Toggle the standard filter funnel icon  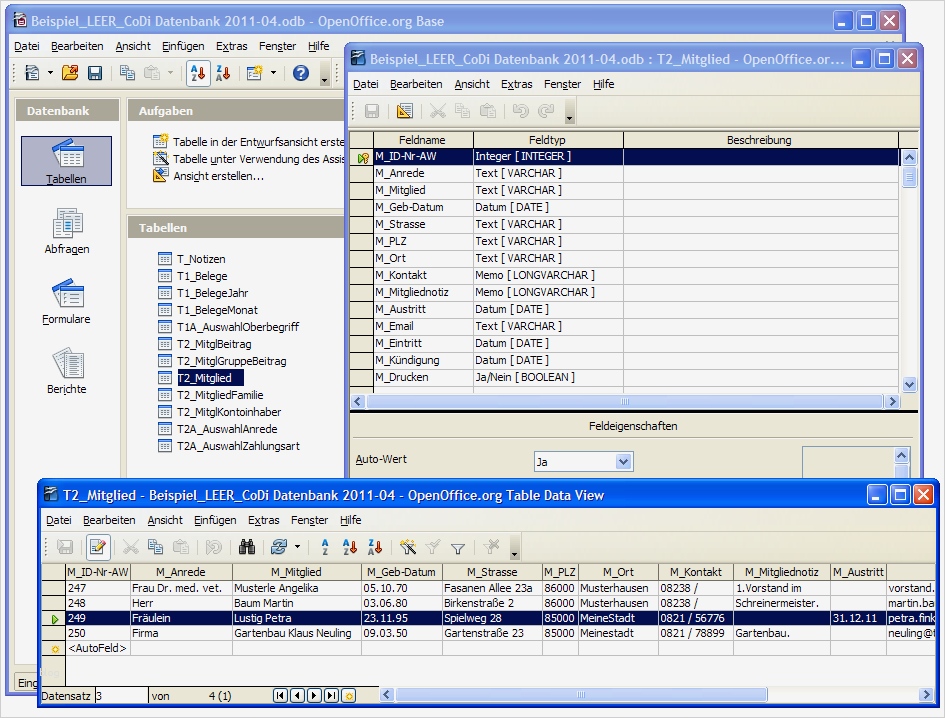tap(458, 547)
